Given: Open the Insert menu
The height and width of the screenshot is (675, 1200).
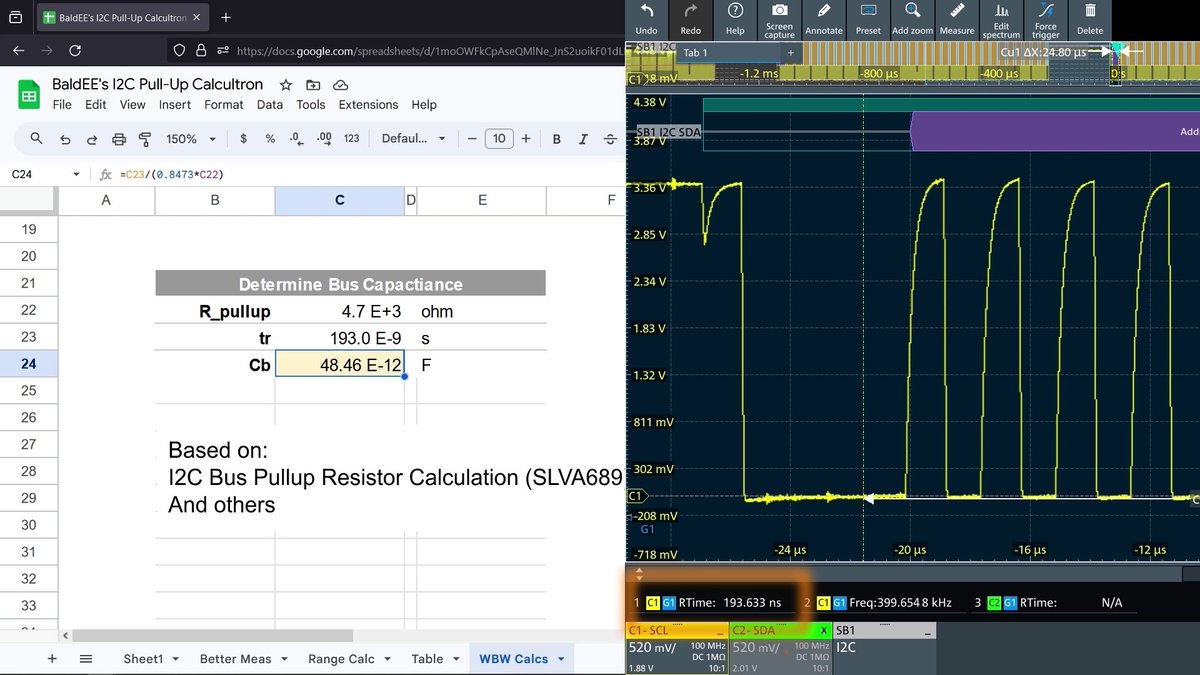Looking at the screenshot, I should click(175, 104).
